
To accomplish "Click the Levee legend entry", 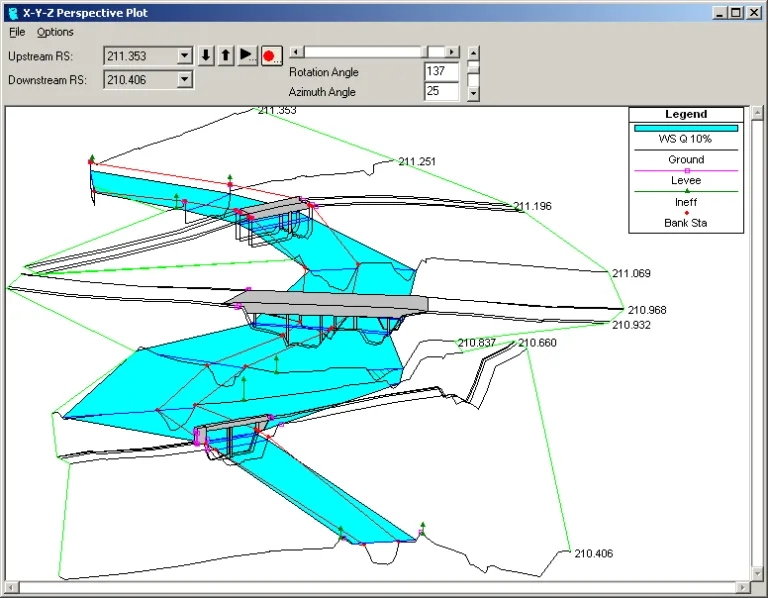I will [x=686, y=180].
